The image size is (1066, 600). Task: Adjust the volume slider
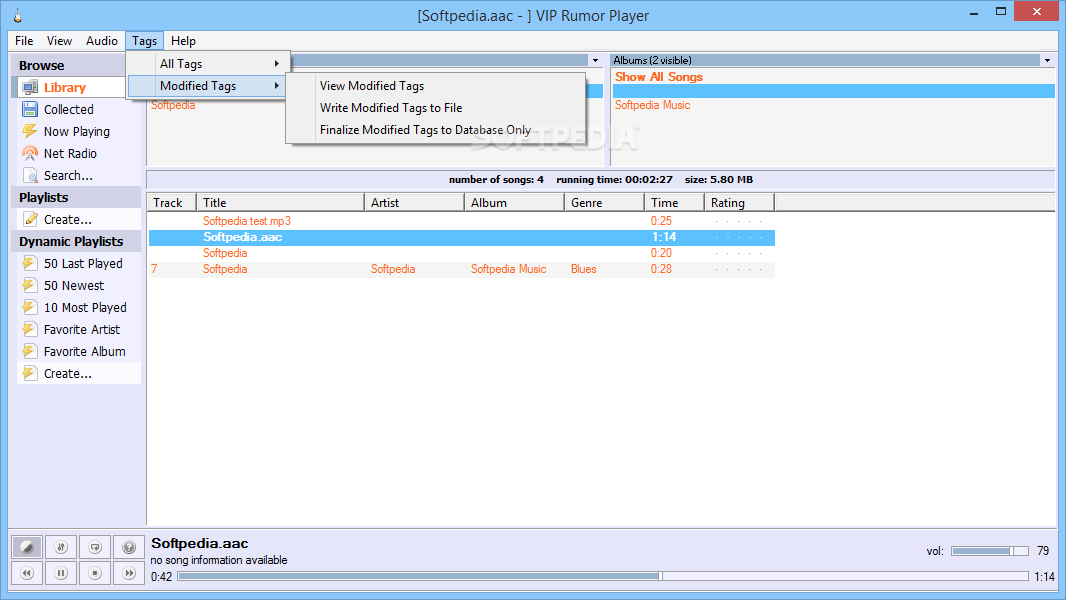tap(989, 551)
